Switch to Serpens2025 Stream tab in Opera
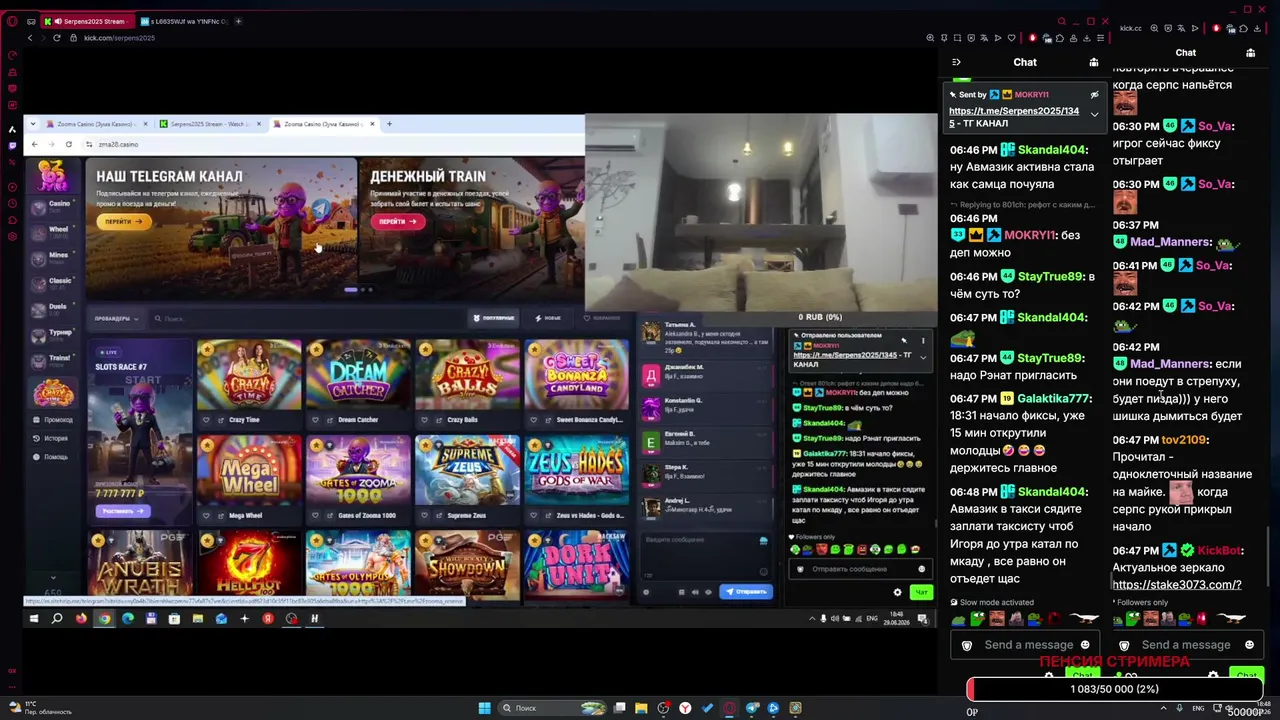1280x720 pixels. [x=88, y=21]
